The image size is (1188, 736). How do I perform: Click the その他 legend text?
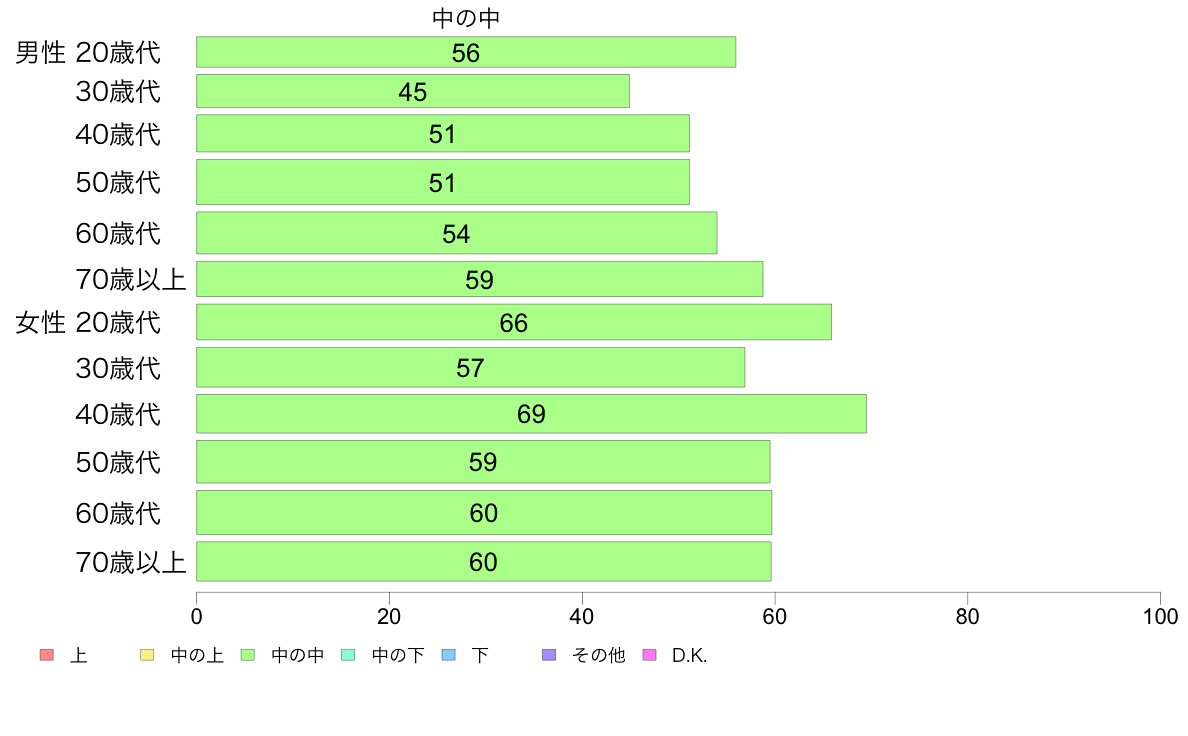coord(599,655)
